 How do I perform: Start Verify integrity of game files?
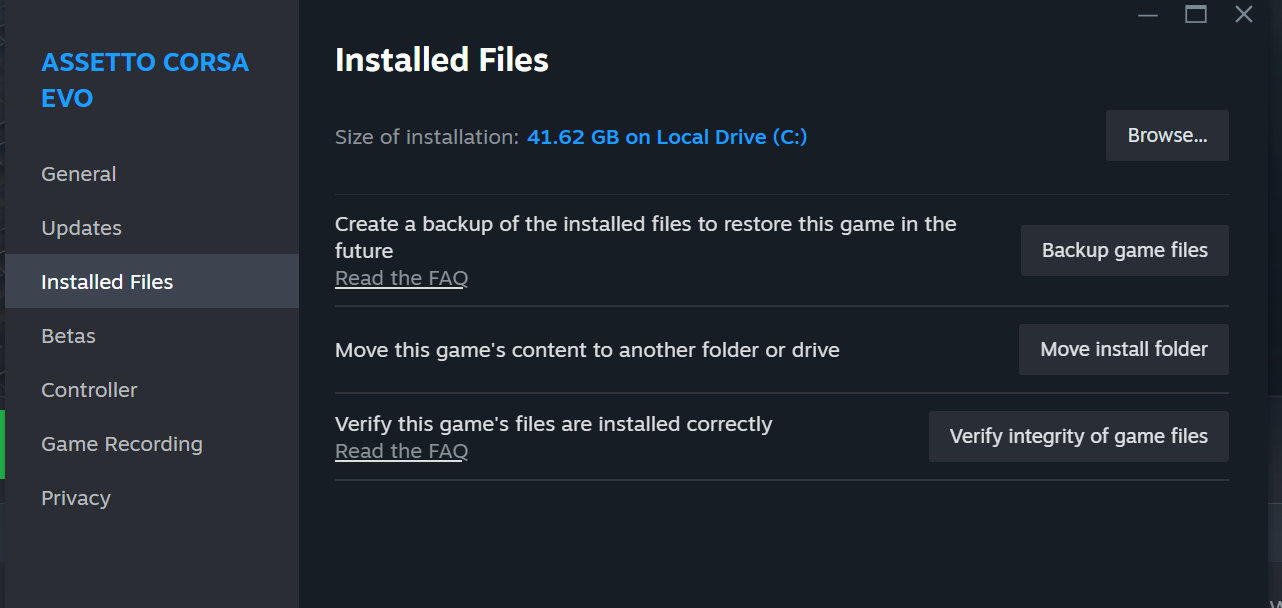pyautogui.click(x=1078, y=437)
